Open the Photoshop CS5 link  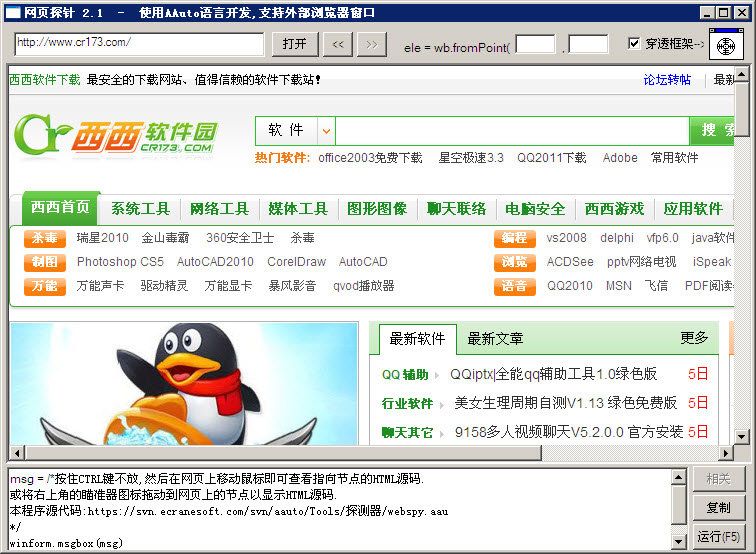(x=120, y=262)
